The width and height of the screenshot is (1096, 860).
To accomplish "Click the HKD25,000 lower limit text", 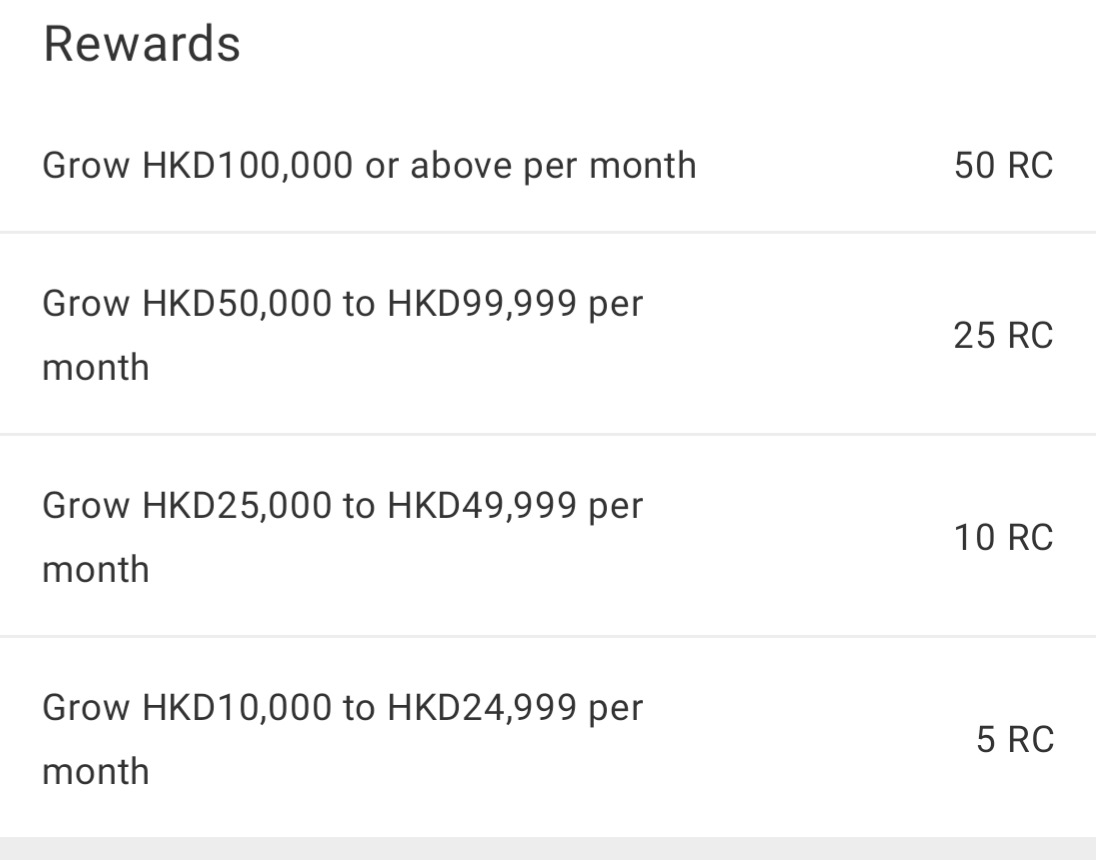I will [236, 506].
